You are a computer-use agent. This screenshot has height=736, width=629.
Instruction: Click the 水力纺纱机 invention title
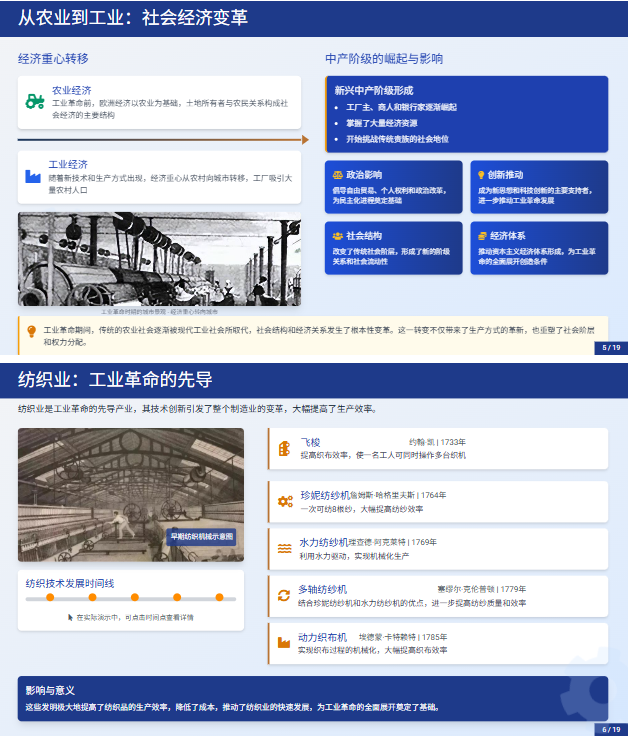(323, 543)
